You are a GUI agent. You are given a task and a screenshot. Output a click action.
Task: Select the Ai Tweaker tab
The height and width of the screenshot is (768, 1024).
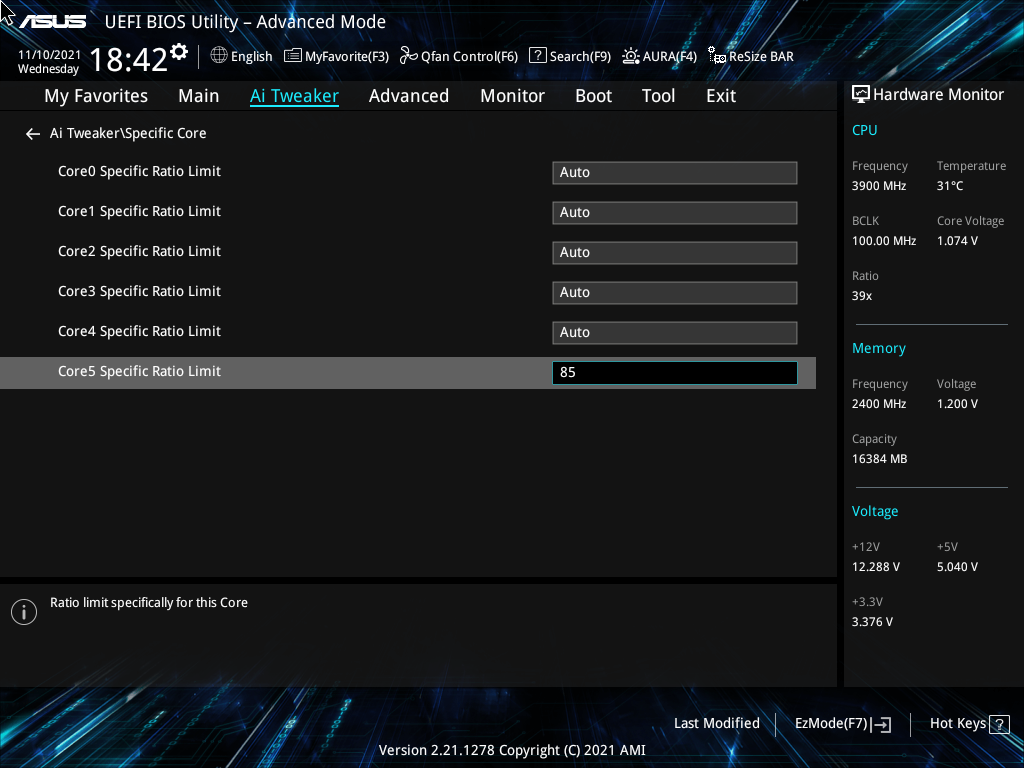294,96
